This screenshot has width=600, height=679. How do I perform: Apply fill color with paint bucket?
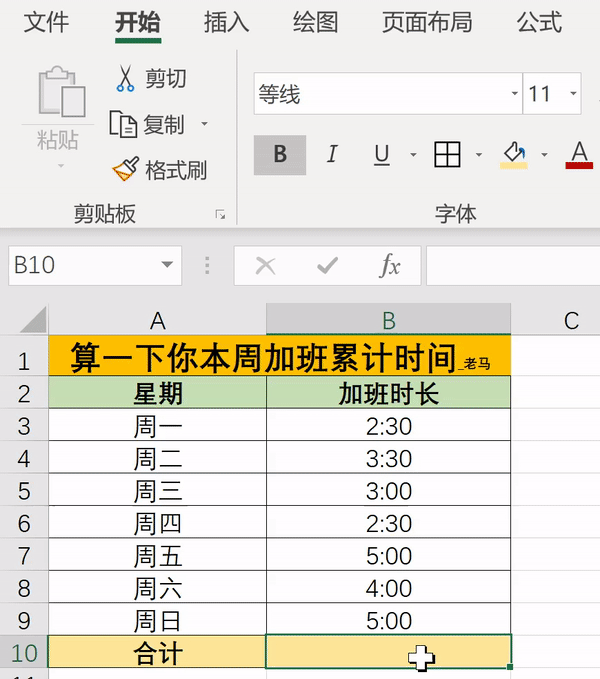click(x=514, y=155)
